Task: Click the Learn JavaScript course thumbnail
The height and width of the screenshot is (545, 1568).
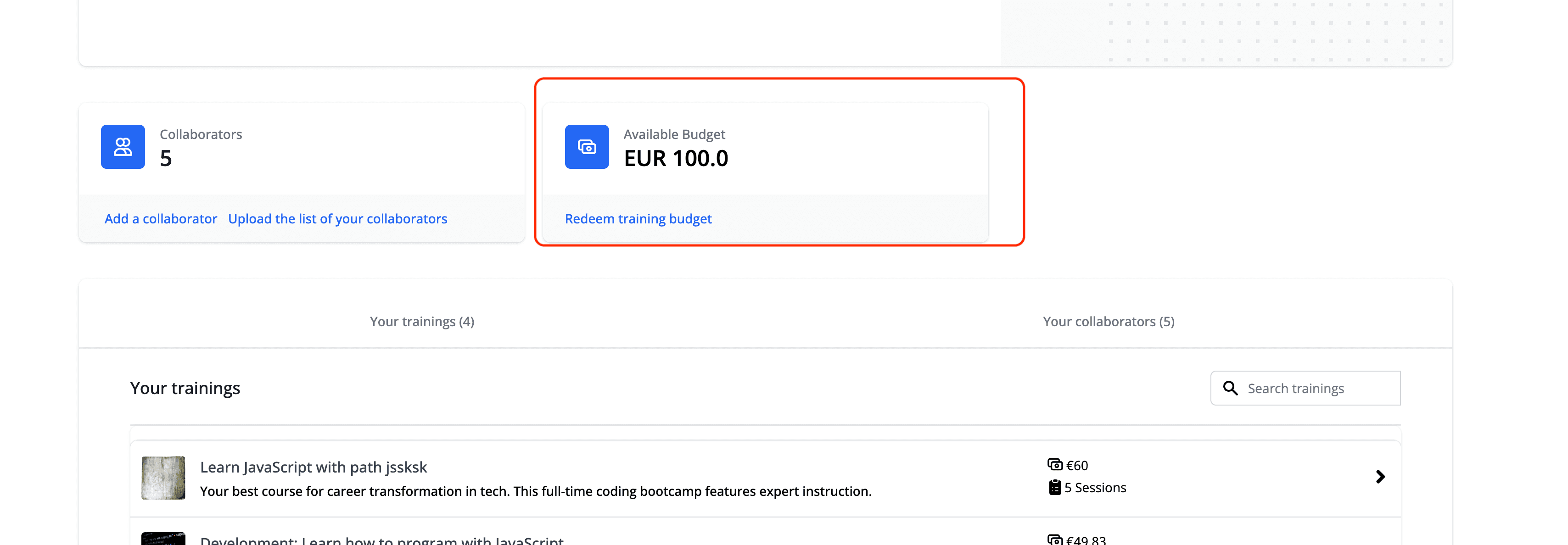Action: point(163,478)
